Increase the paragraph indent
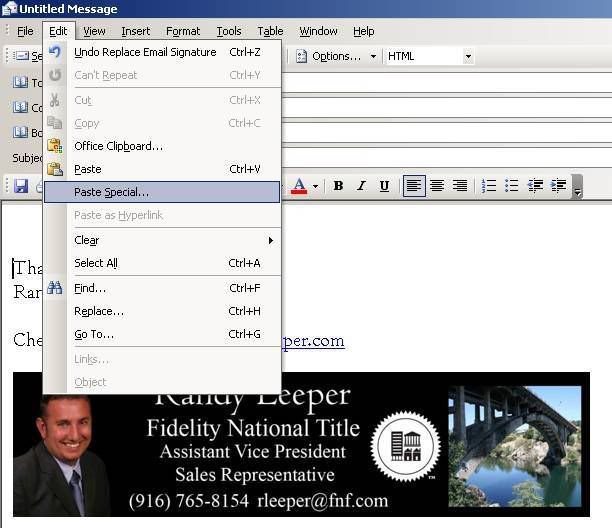This screenshot has width=612, height=528. (558, 186)
